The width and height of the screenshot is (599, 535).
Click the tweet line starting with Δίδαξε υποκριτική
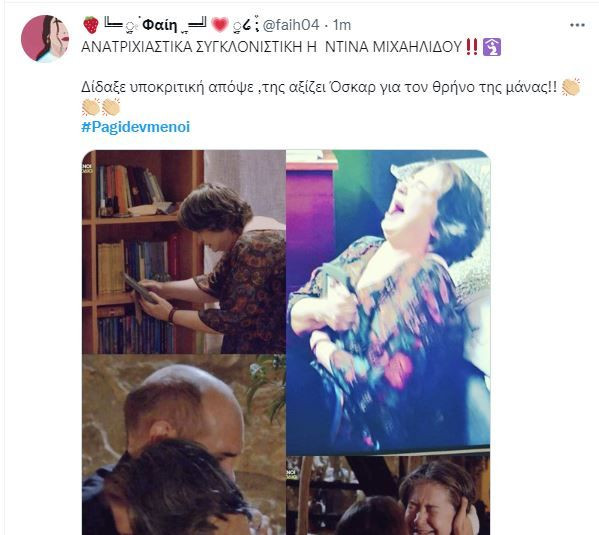[x=319, y=88]
